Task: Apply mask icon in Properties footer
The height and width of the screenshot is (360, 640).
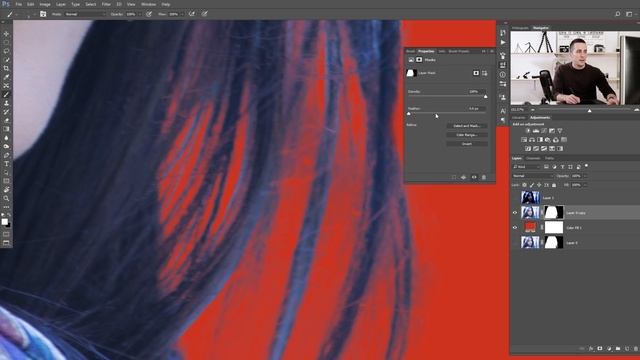Action: click(x=464, y=177)
